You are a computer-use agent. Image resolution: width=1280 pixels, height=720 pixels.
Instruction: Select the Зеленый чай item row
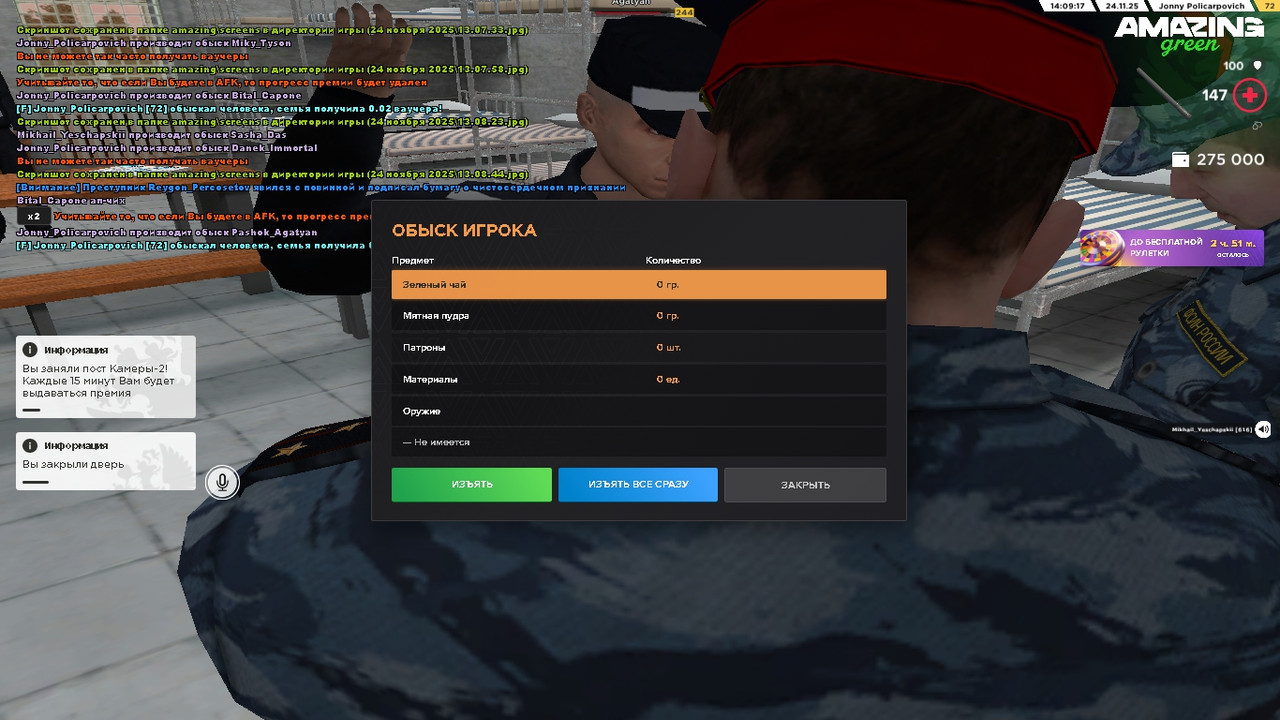click(639, 284)
